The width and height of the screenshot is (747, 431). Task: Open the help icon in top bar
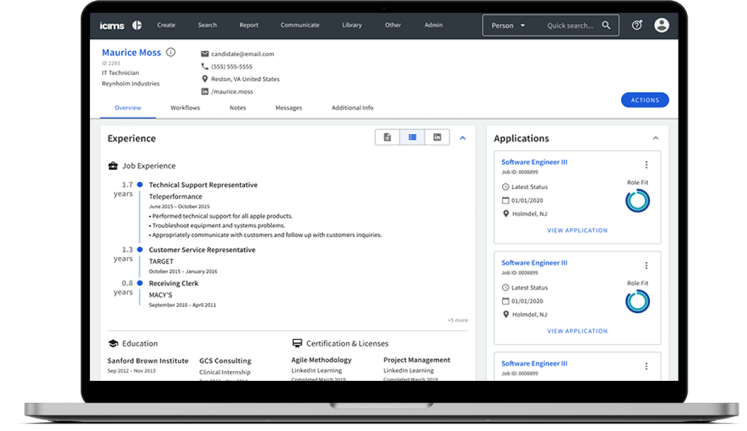638,24
